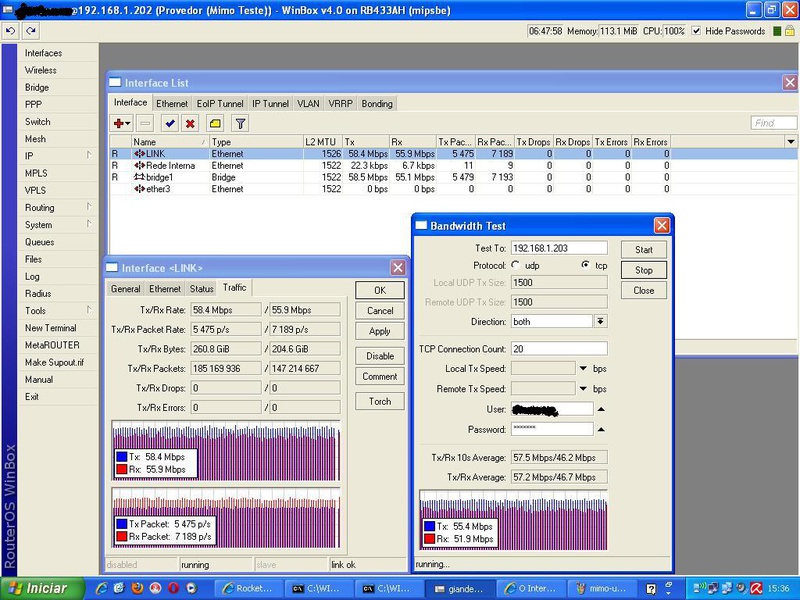
Task: Click the yellow Comment icon in toolbar
Action: tap(215, 123)
